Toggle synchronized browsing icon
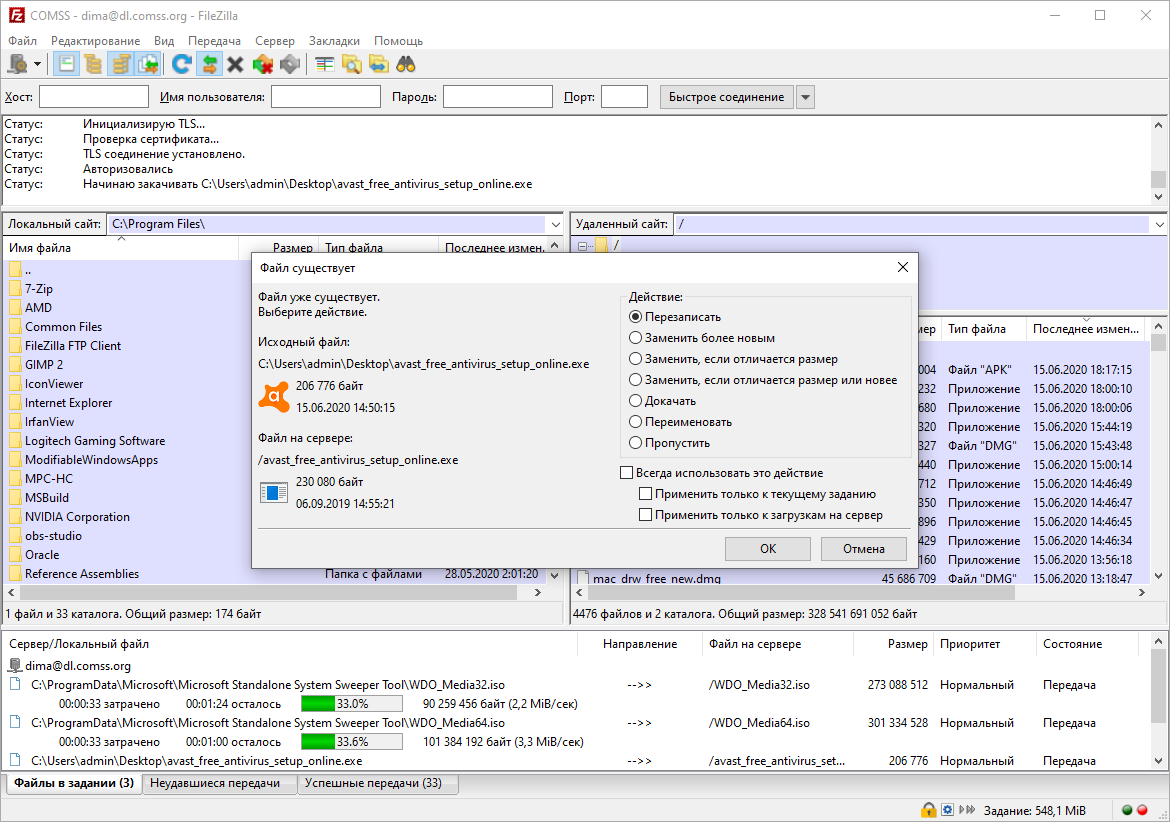1170x822 pixels. coord(378,65)
